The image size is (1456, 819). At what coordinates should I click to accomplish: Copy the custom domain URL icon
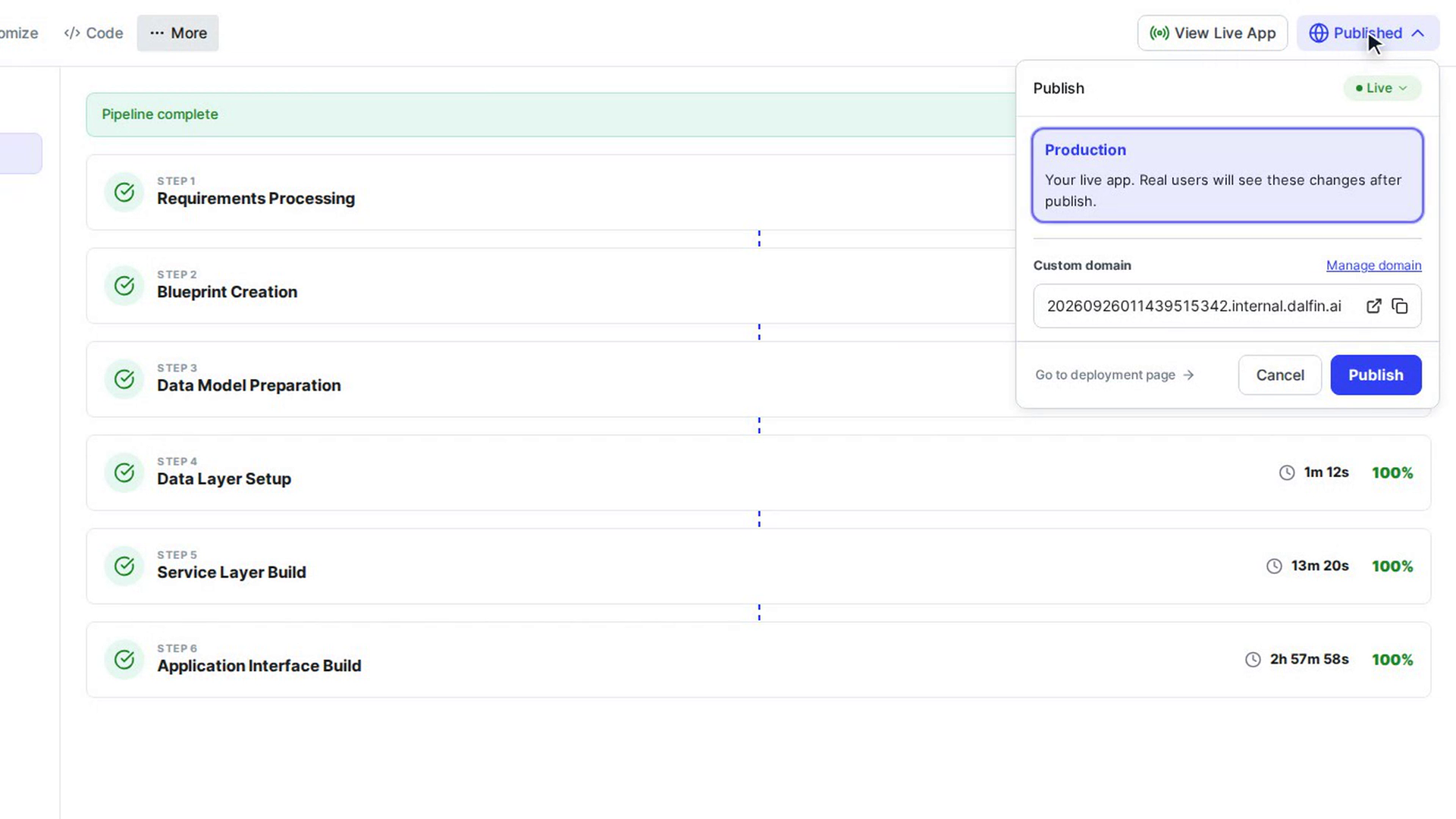click(1400, 306)
